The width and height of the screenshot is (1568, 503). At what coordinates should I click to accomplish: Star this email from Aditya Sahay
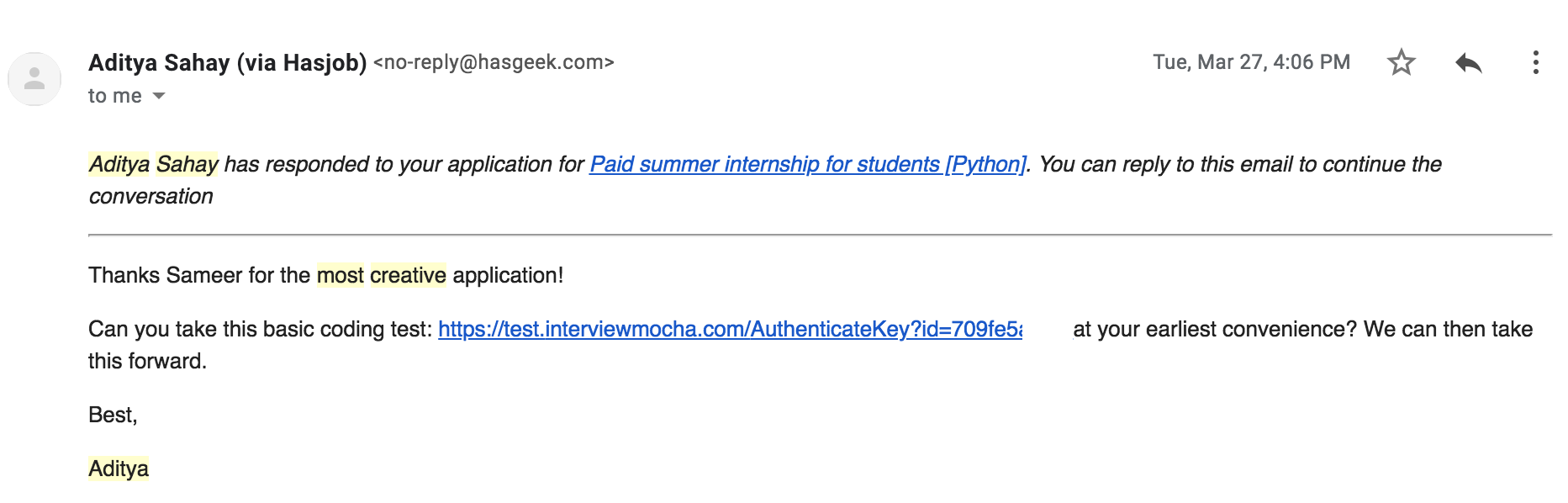[1401, 62]
